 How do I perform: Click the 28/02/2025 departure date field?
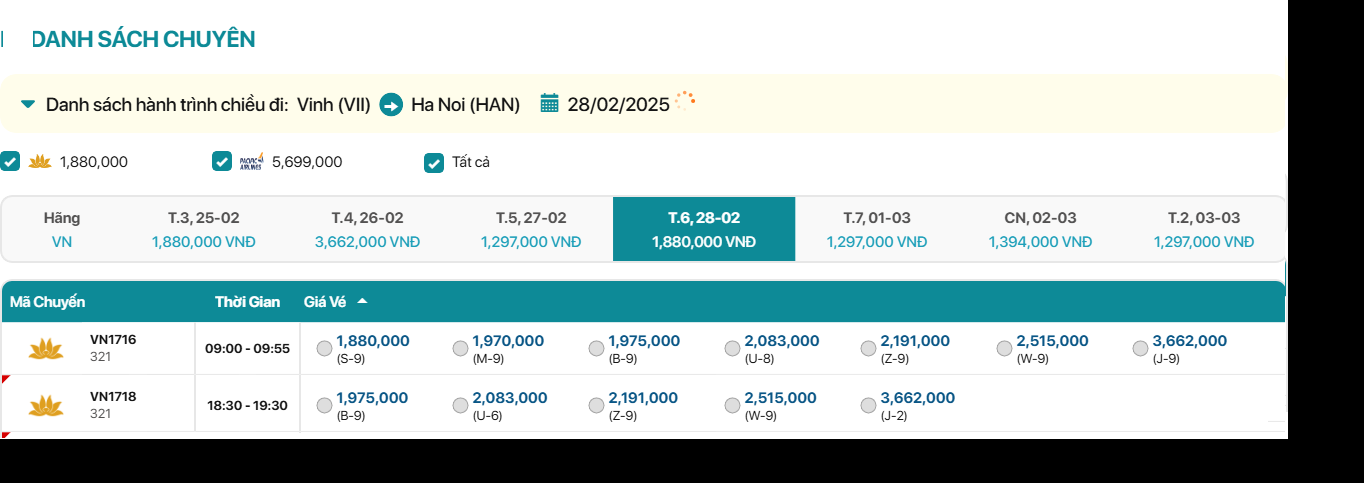(618, 104)
